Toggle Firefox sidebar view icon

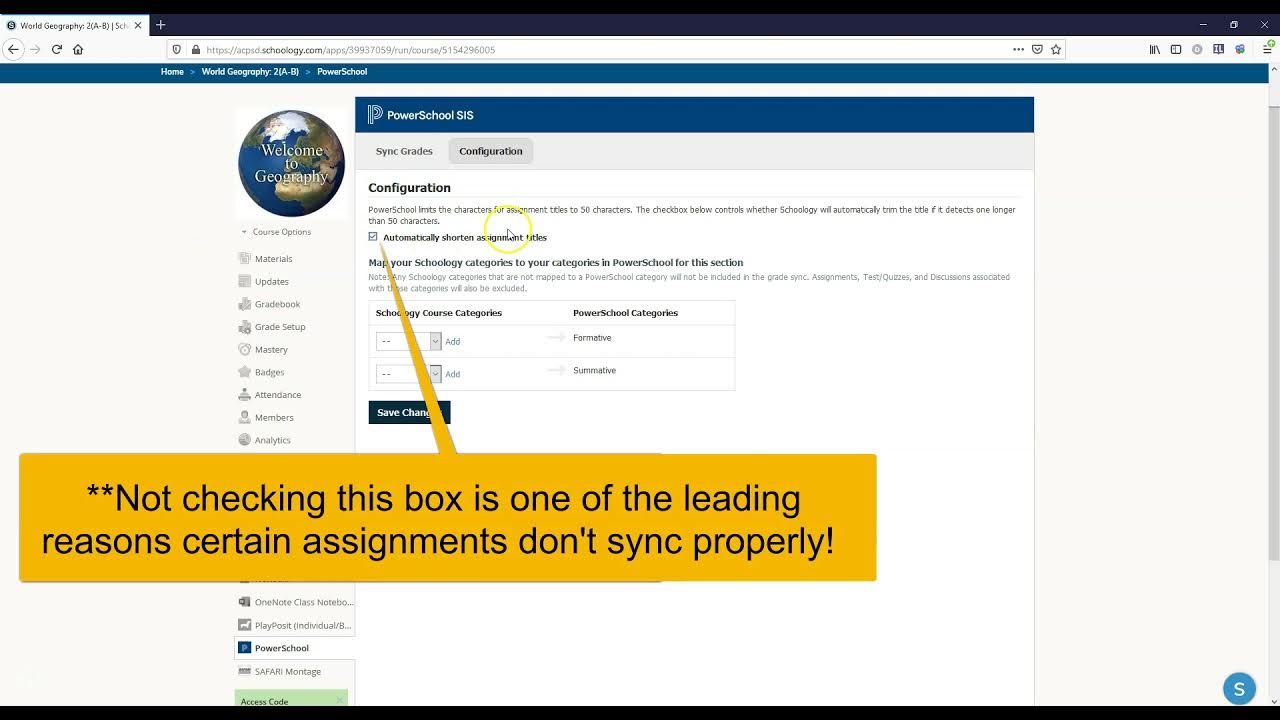point(1176,49)
